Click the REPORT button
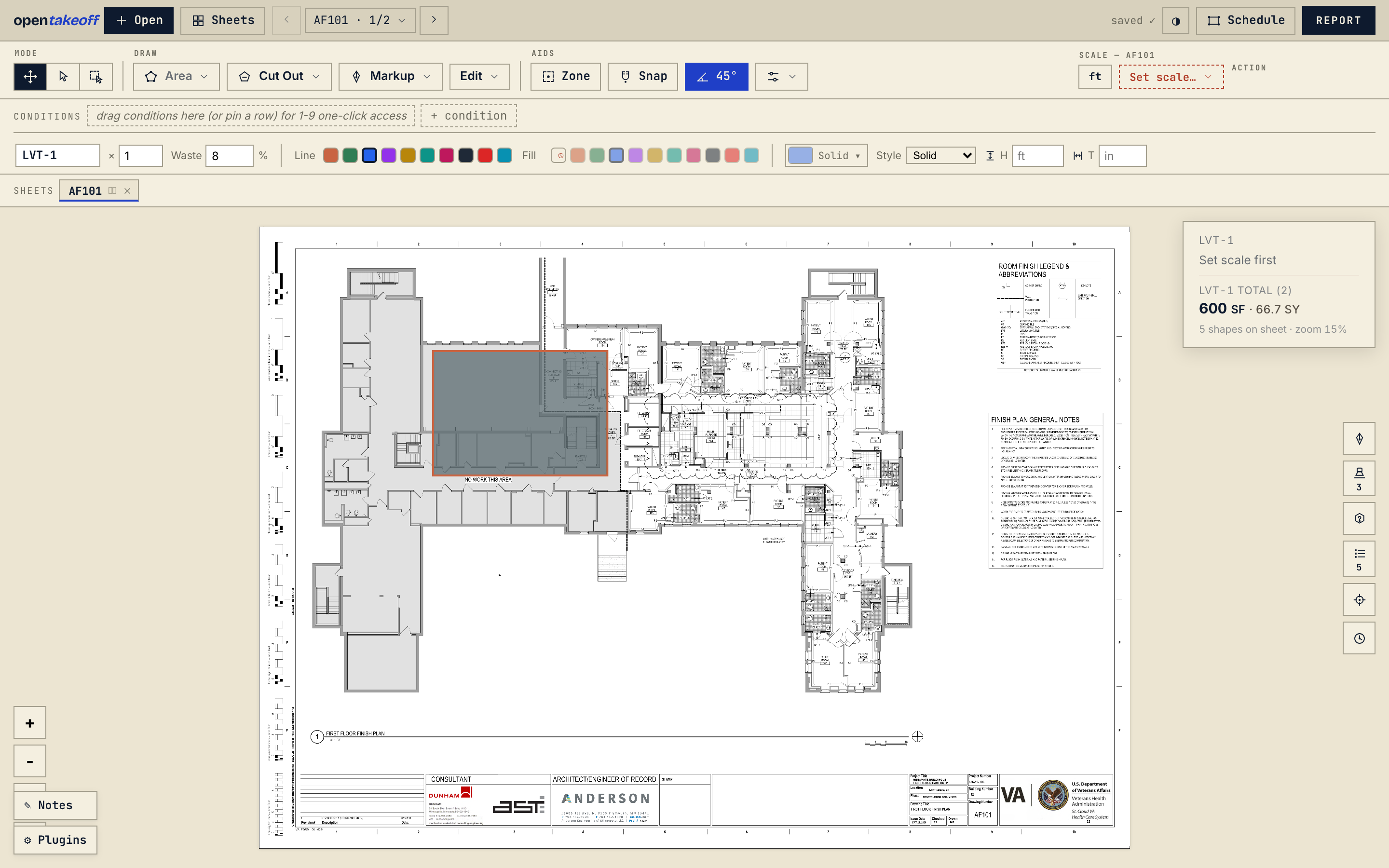Screen dimensions: 1389x868 (1338, 21)
